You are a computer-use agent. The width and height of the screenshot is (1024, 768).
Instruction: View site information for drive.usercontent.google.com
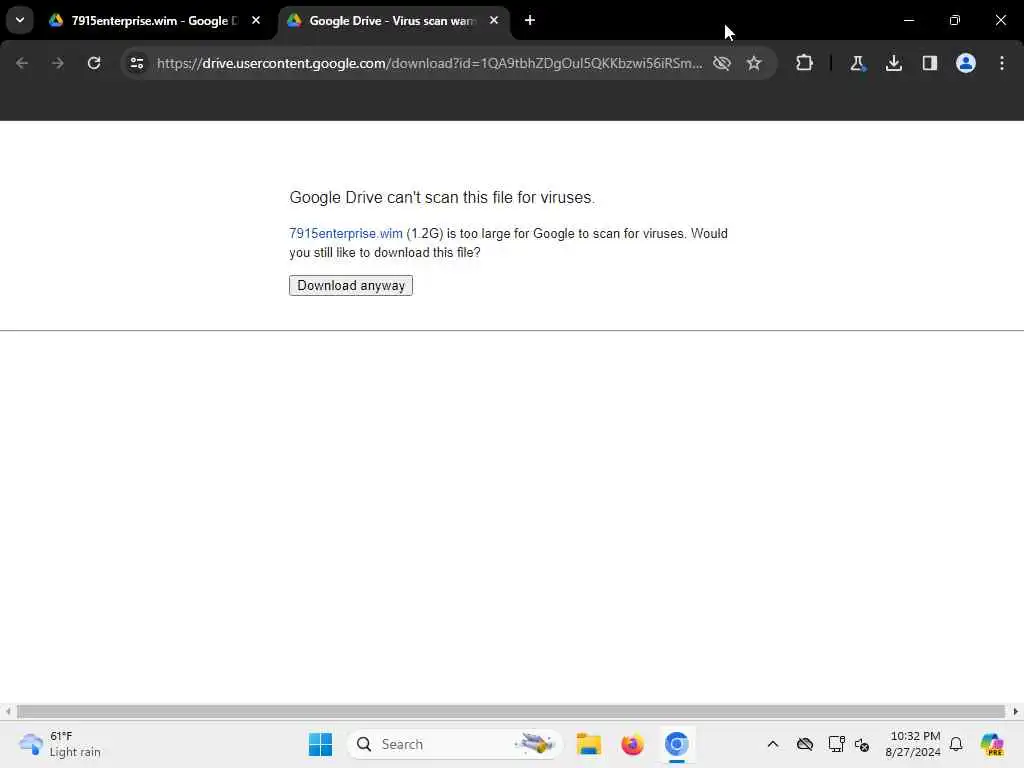pos(136,63)
